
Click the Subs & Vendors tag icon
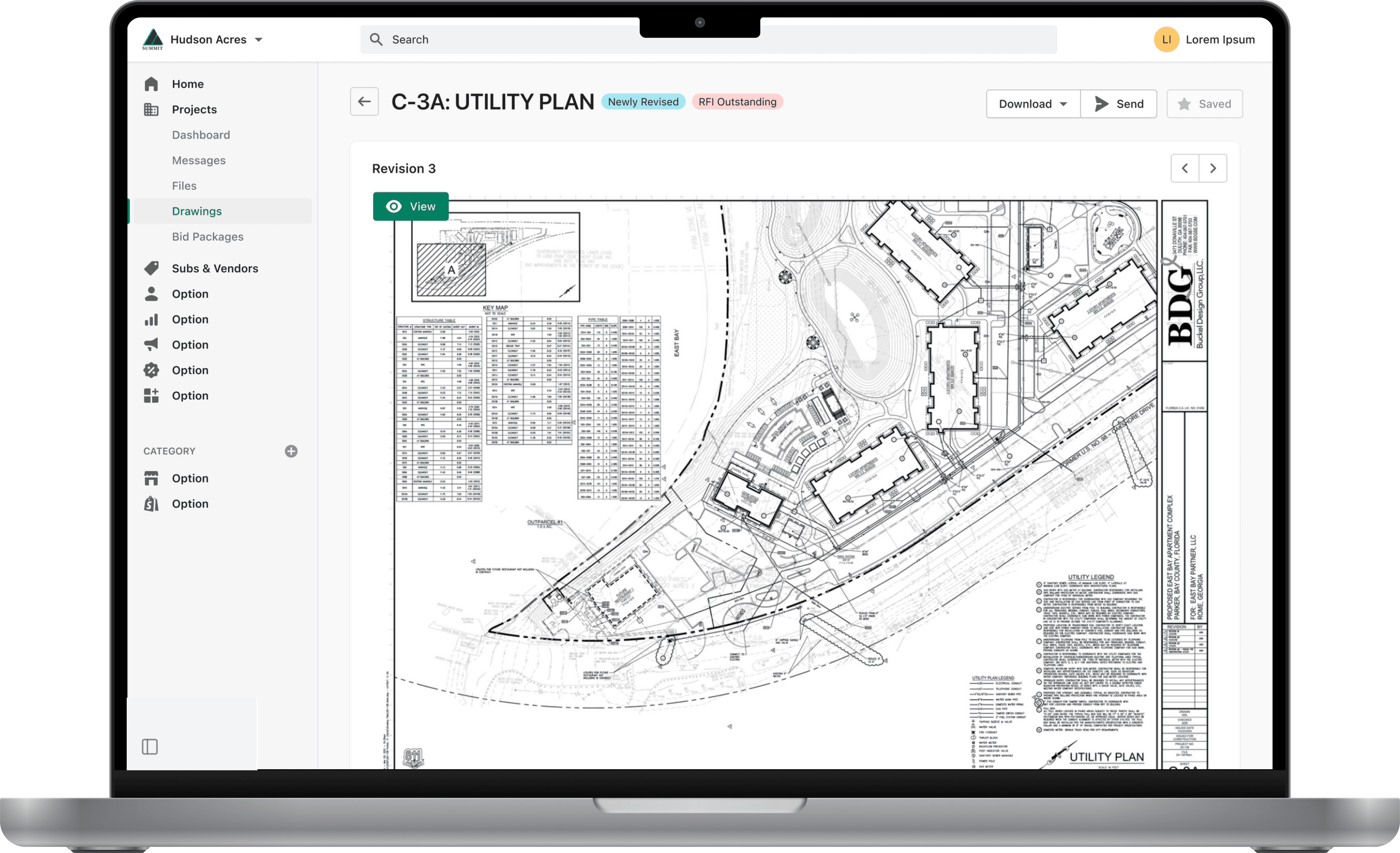tap(151, 268)
